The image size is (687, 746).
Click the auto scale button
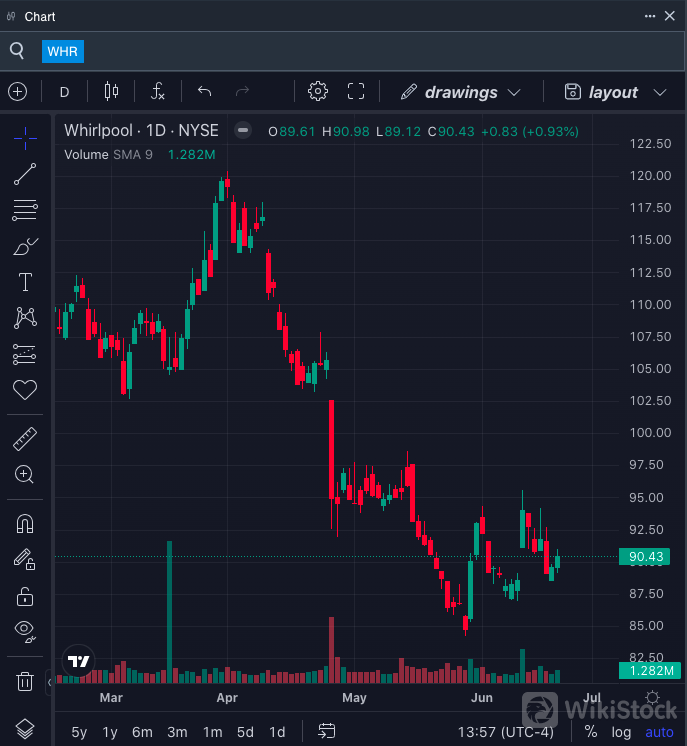(659, 732)
